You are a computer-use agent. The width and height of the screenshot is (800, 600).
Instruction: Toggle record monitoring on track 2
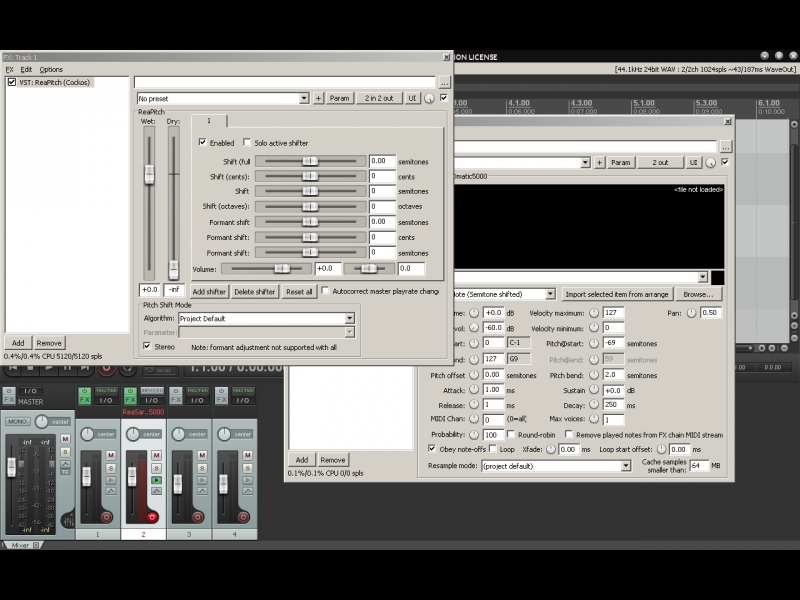click(156, 480)
